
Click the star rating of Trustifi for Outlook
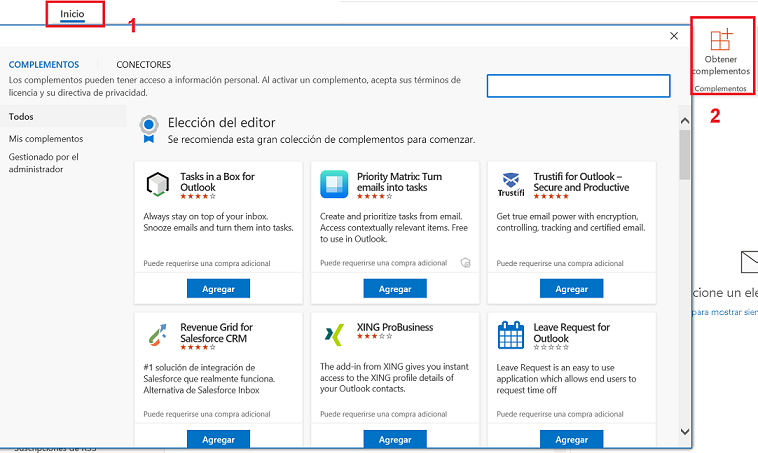point(551,196)
